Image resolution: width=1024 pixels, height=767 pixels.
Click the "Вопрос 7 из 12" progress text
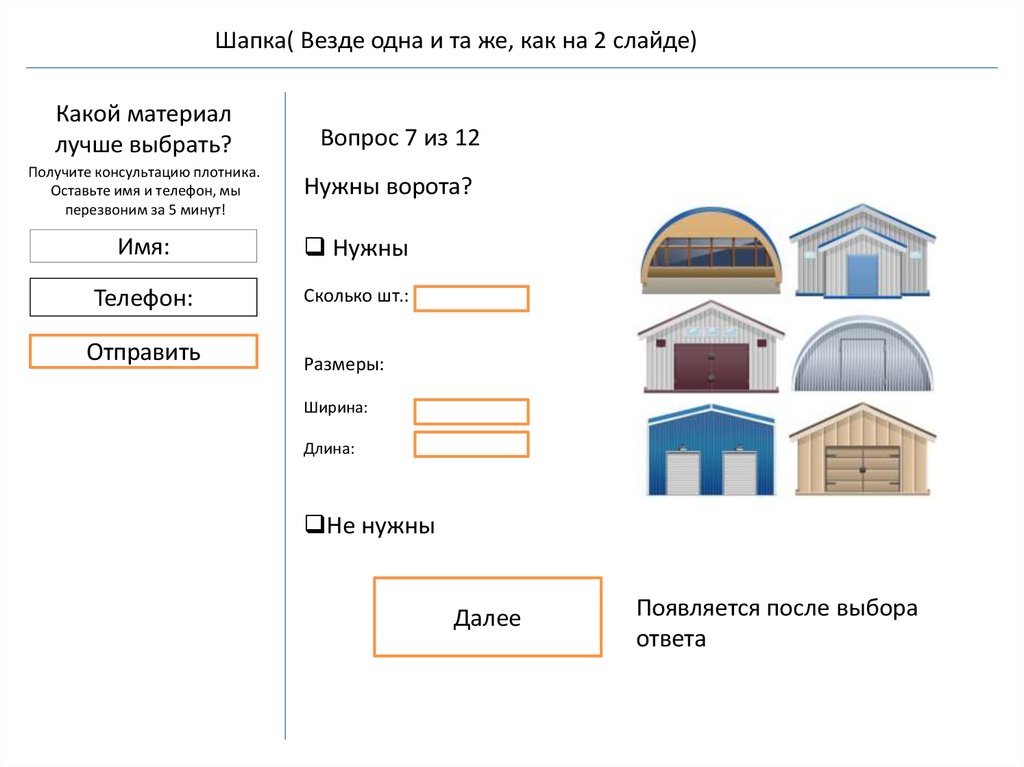[x=400, y=137]
